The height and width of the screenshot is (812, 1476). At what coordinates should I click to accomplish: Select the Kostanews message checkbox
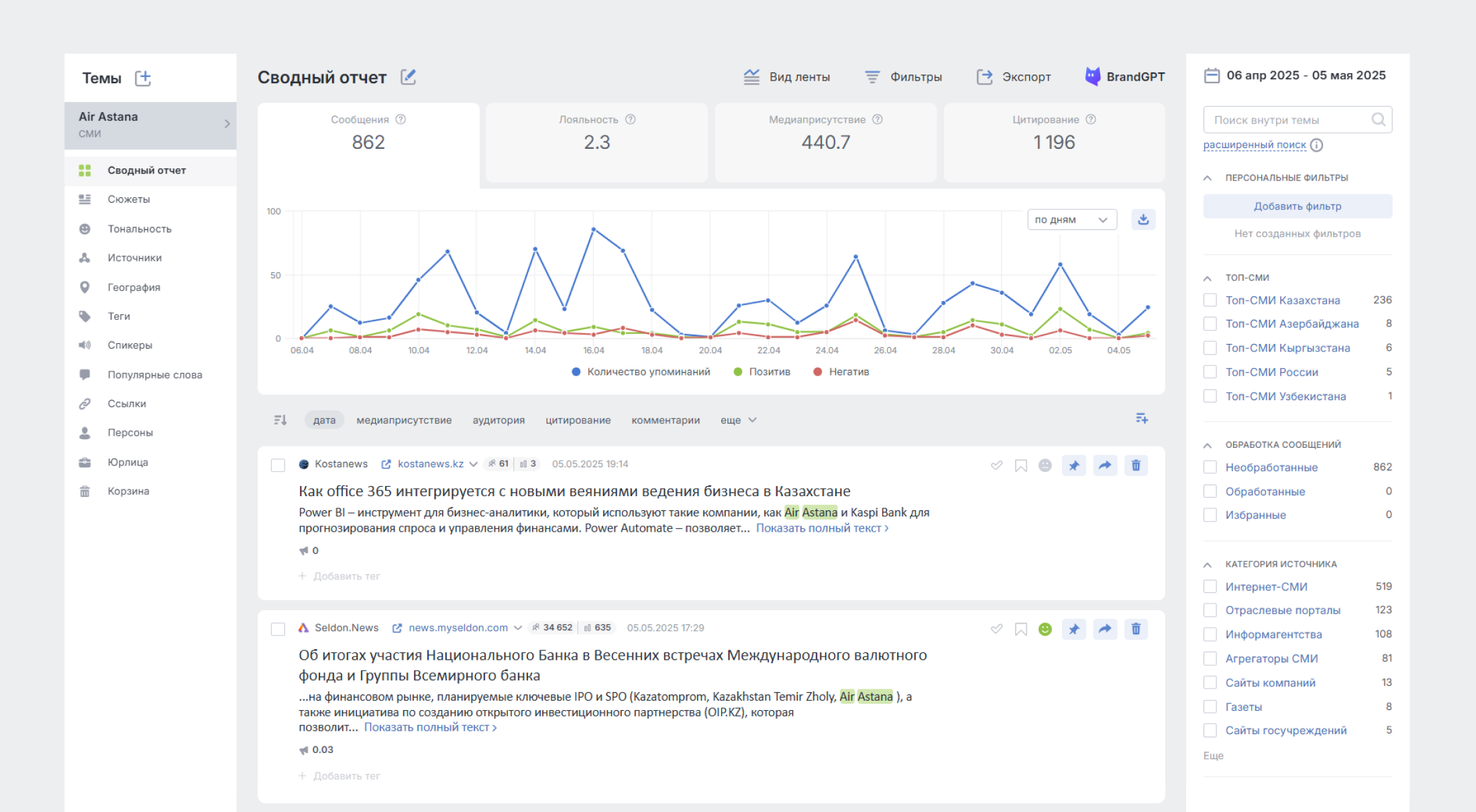278,465
